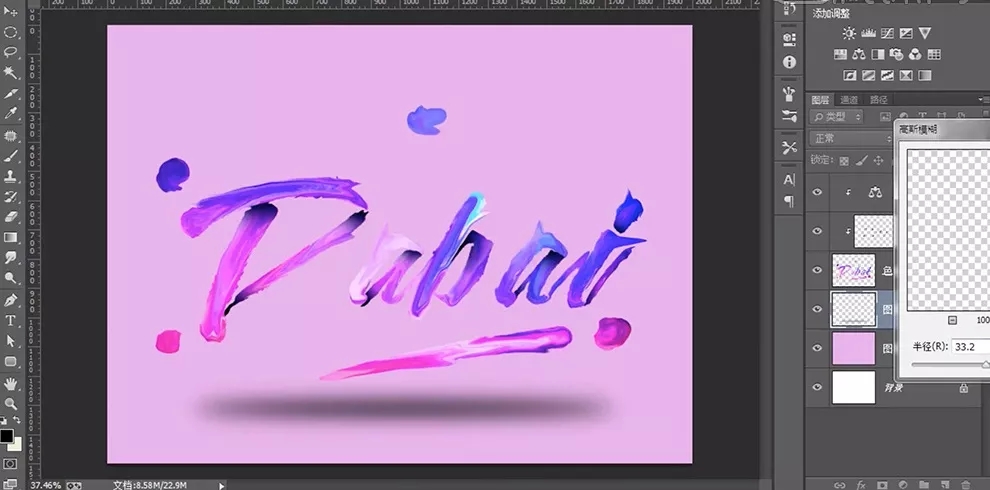Hide the 背景 layer
Screen dimensions: 990x490
817,386
